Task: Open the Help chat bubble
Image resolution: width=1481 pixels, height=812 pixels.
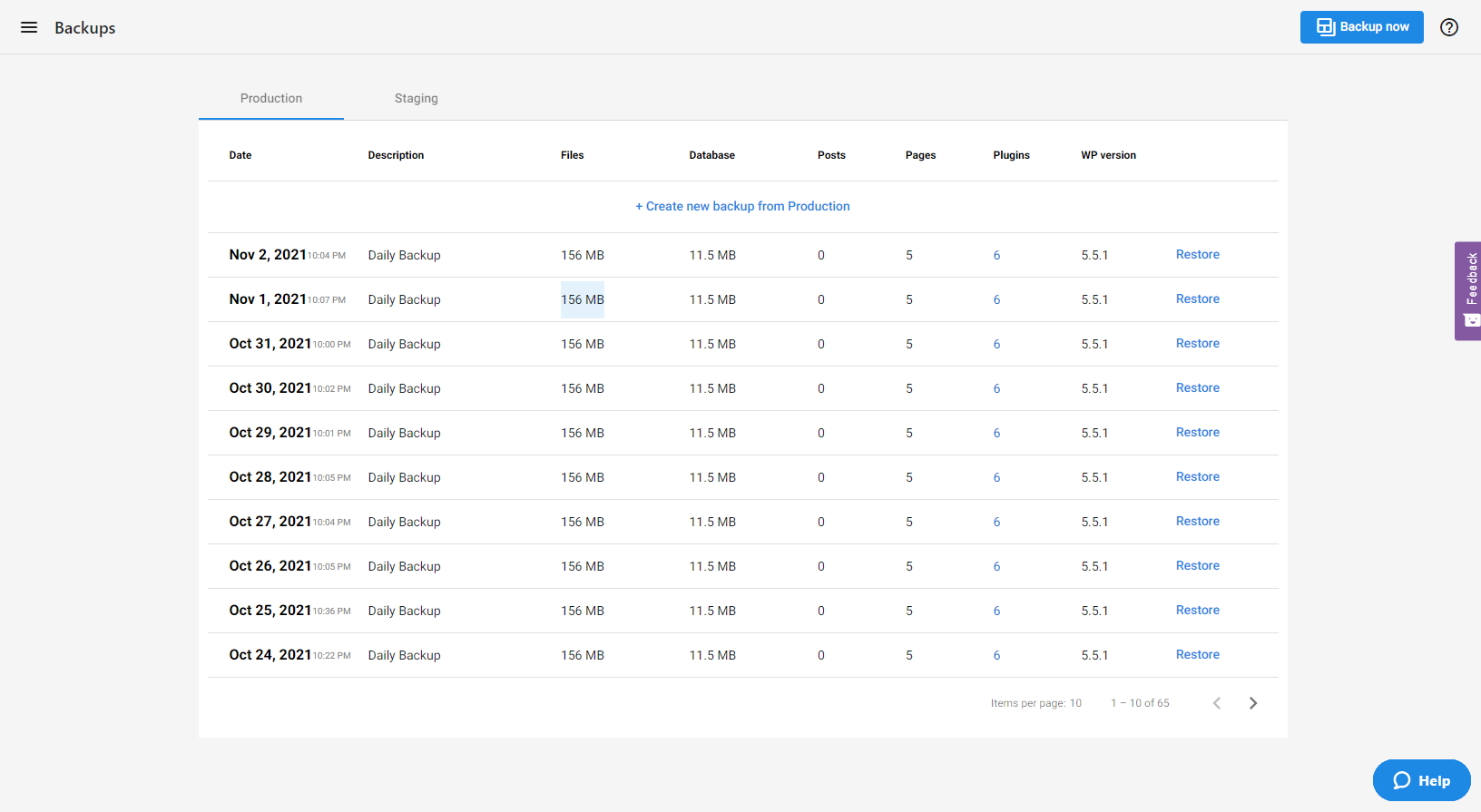Action: point(1421,780)
